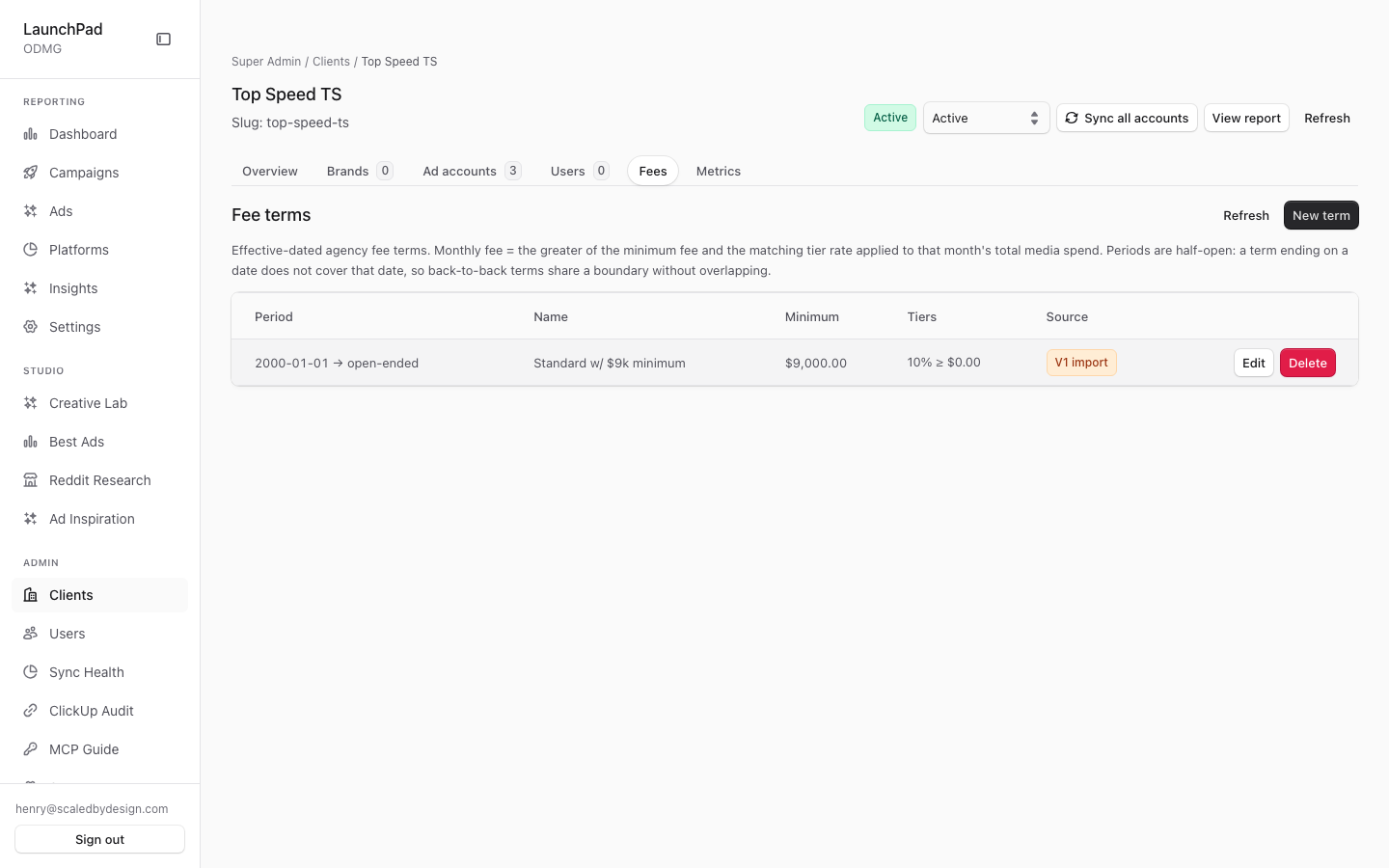Open Settings in the sidebar
Screen dimensions: 1389x868
click(100, 327)
